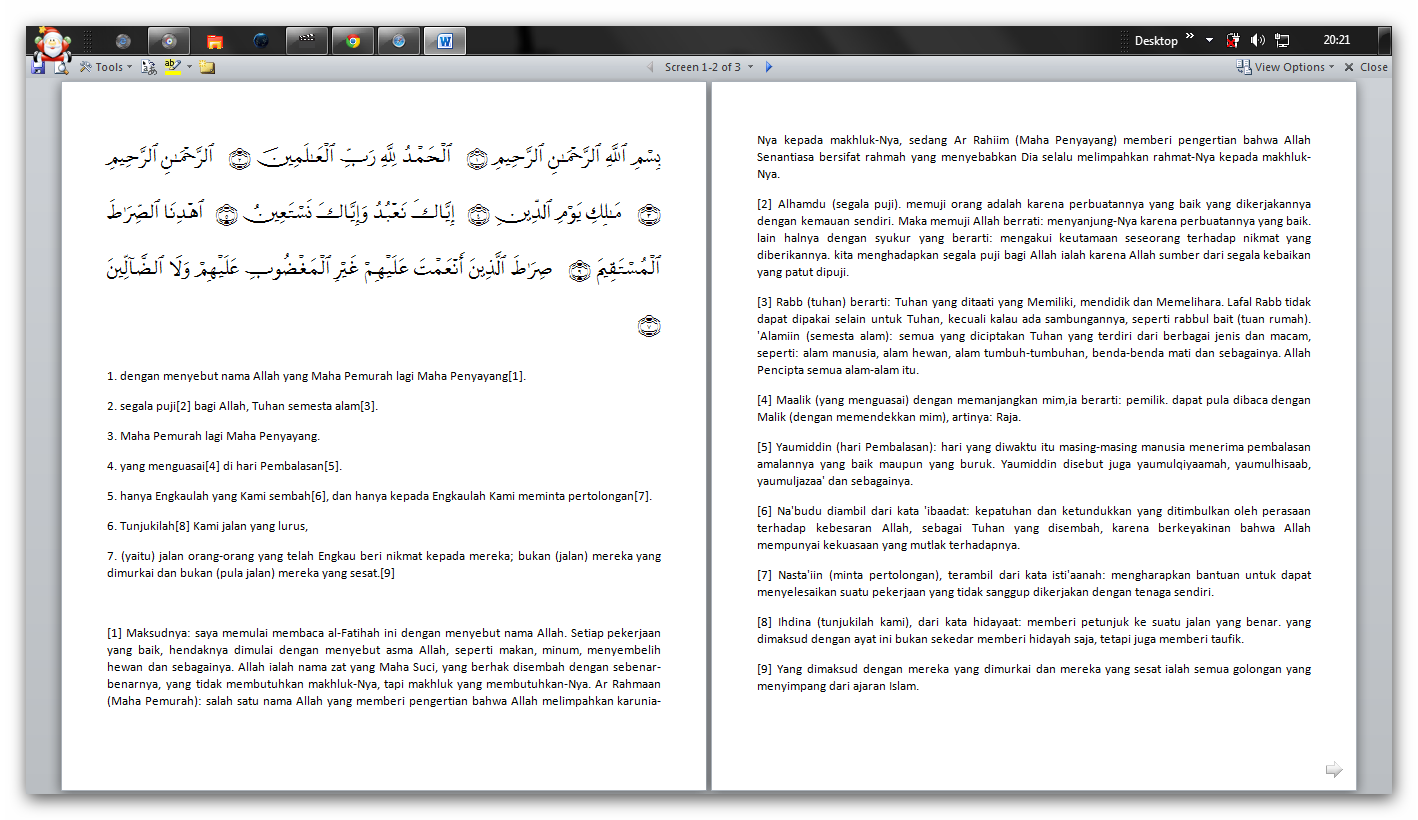Open the network tray icon
Screen dimensions: 1418x820
[x=1282, y=41]
